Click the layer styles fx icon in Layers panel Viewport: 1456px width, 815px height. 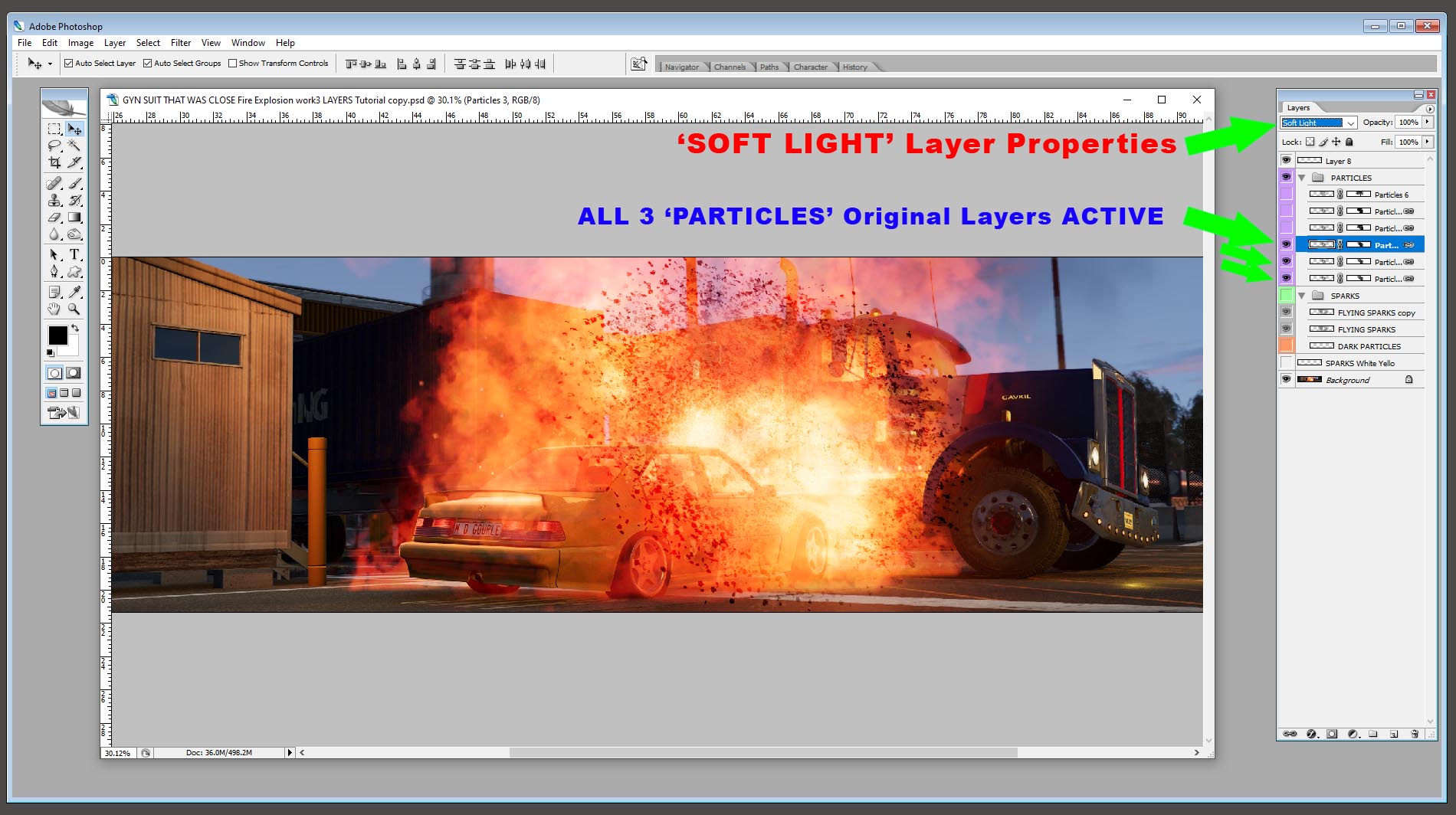[x=1311, y=734]
